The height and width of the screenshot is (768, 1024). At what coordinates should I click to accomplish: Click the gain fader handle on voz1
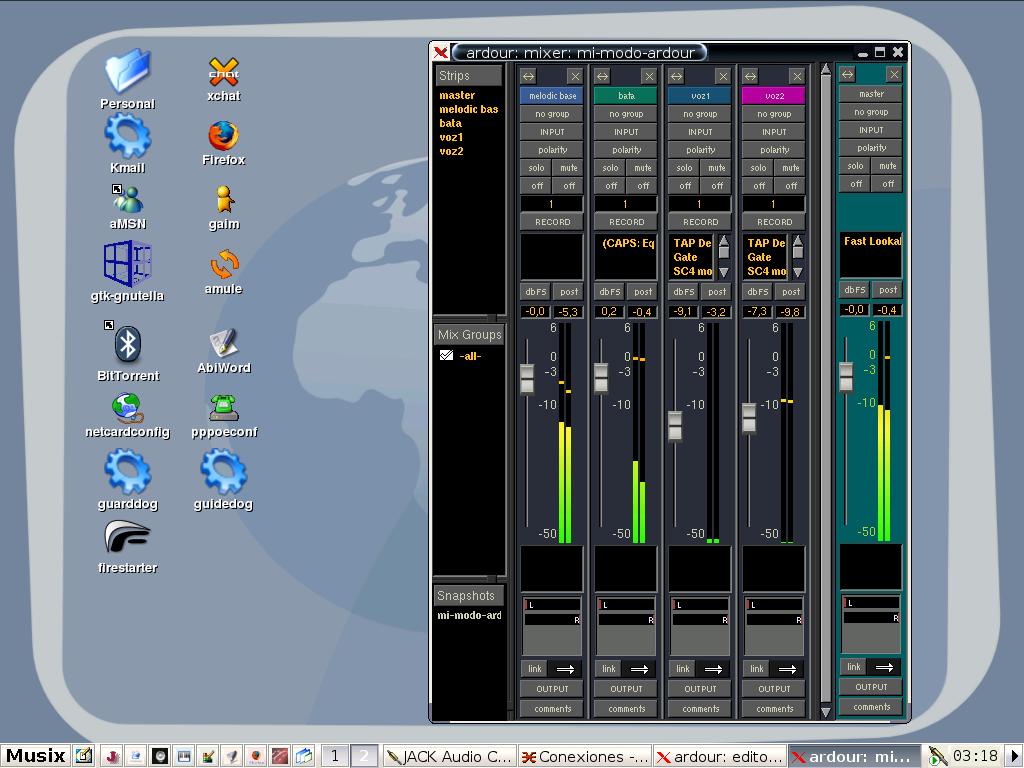pos(675,426)
